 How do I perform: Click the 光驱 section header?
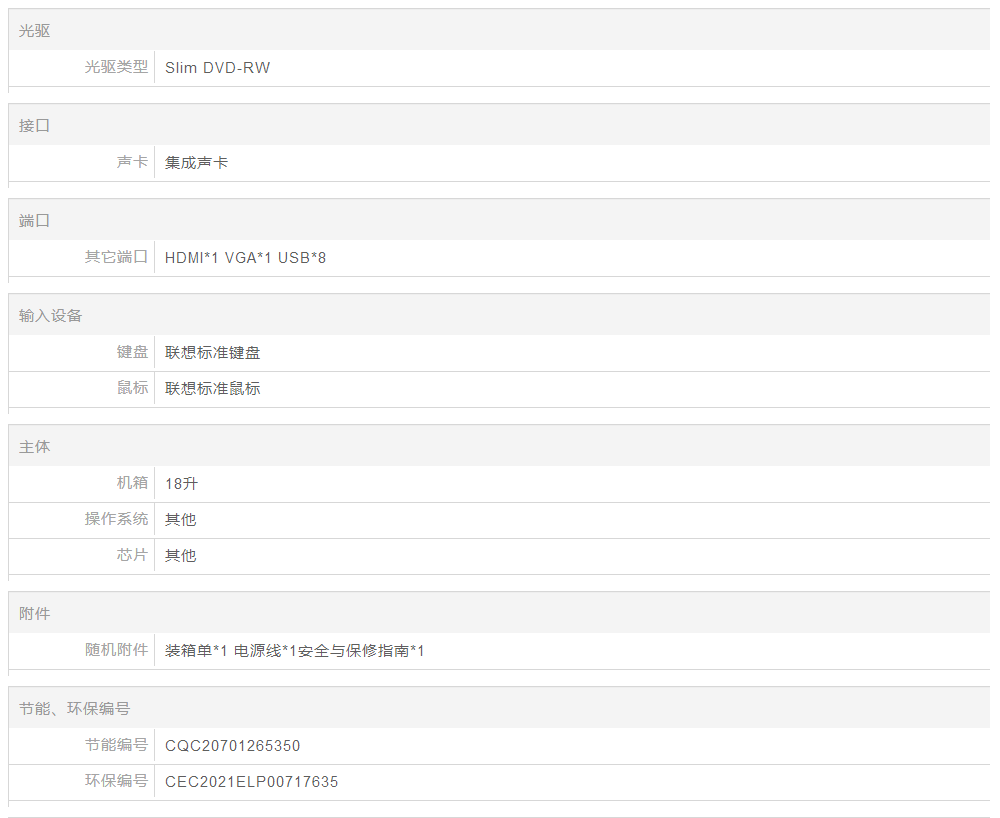tap(35, 31)
